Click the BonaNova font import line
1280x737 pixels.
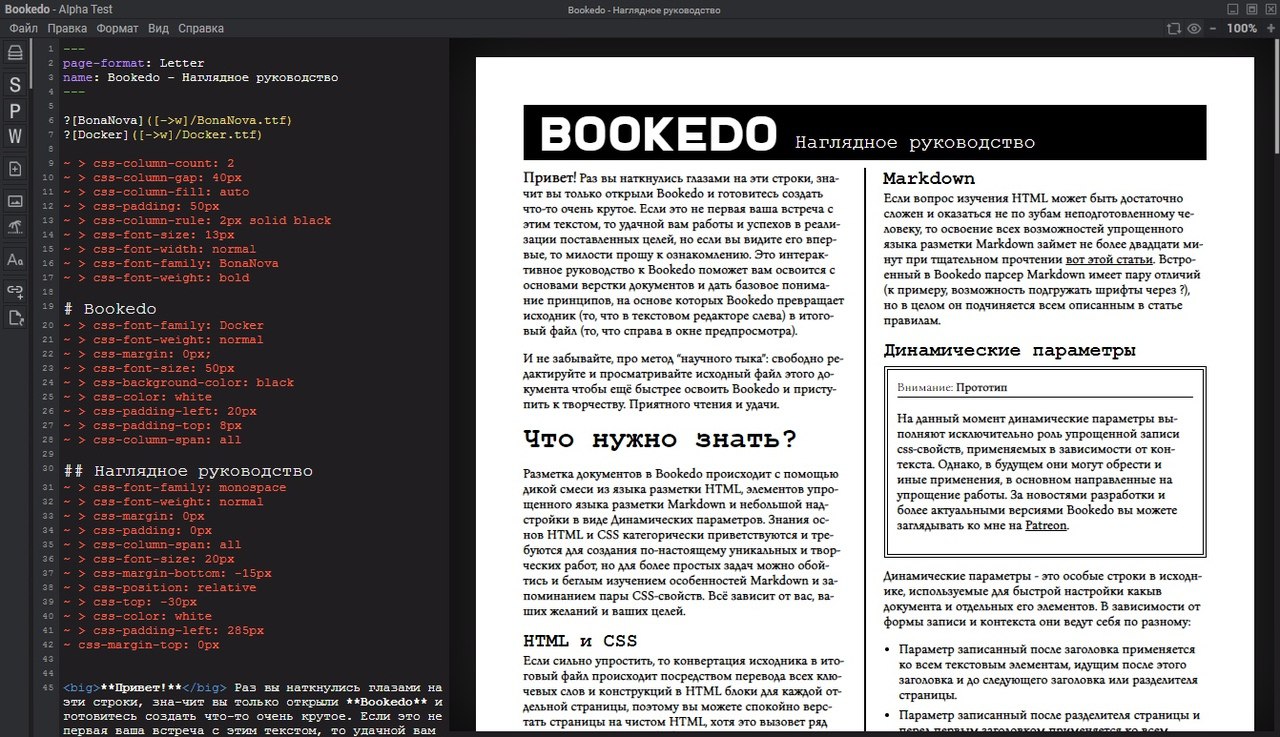(x=177, y=120)
